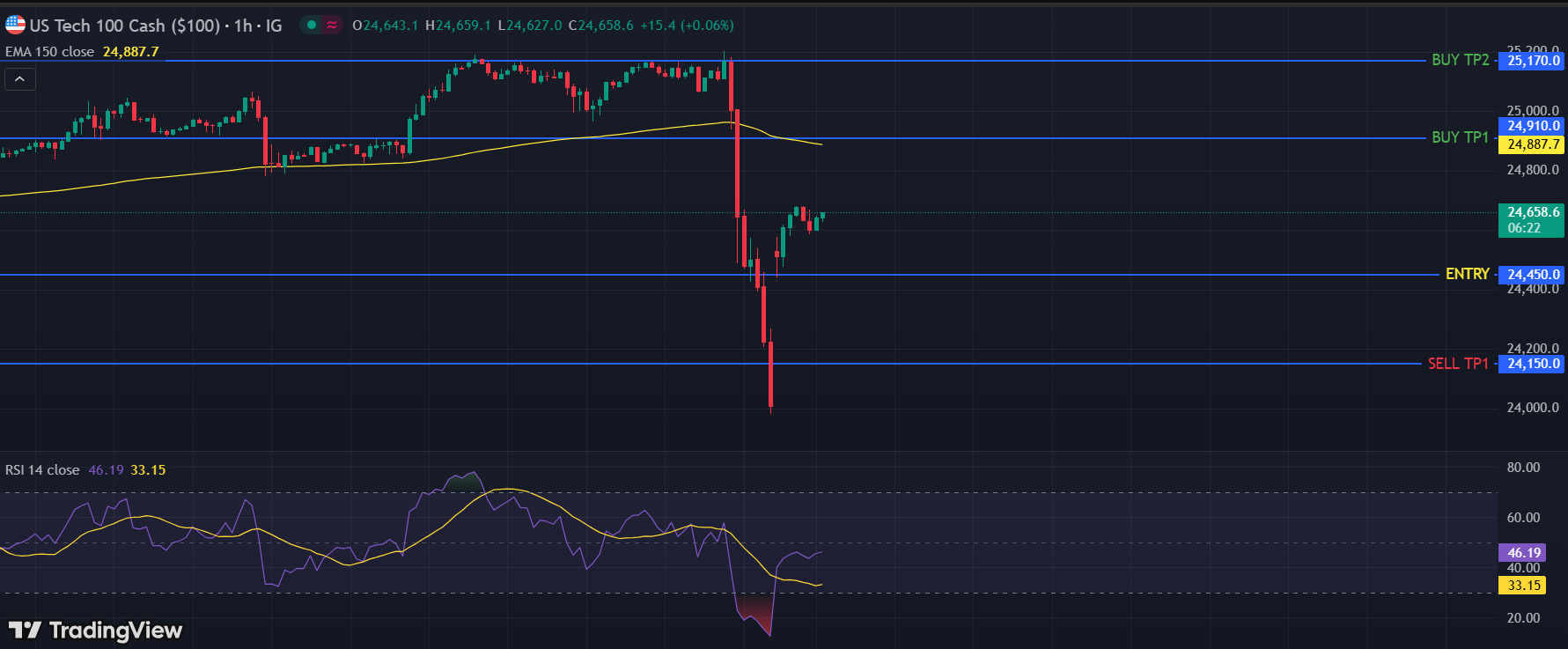Click the TradingView logo
1568x649 pixels.
[x=95, y=630]
